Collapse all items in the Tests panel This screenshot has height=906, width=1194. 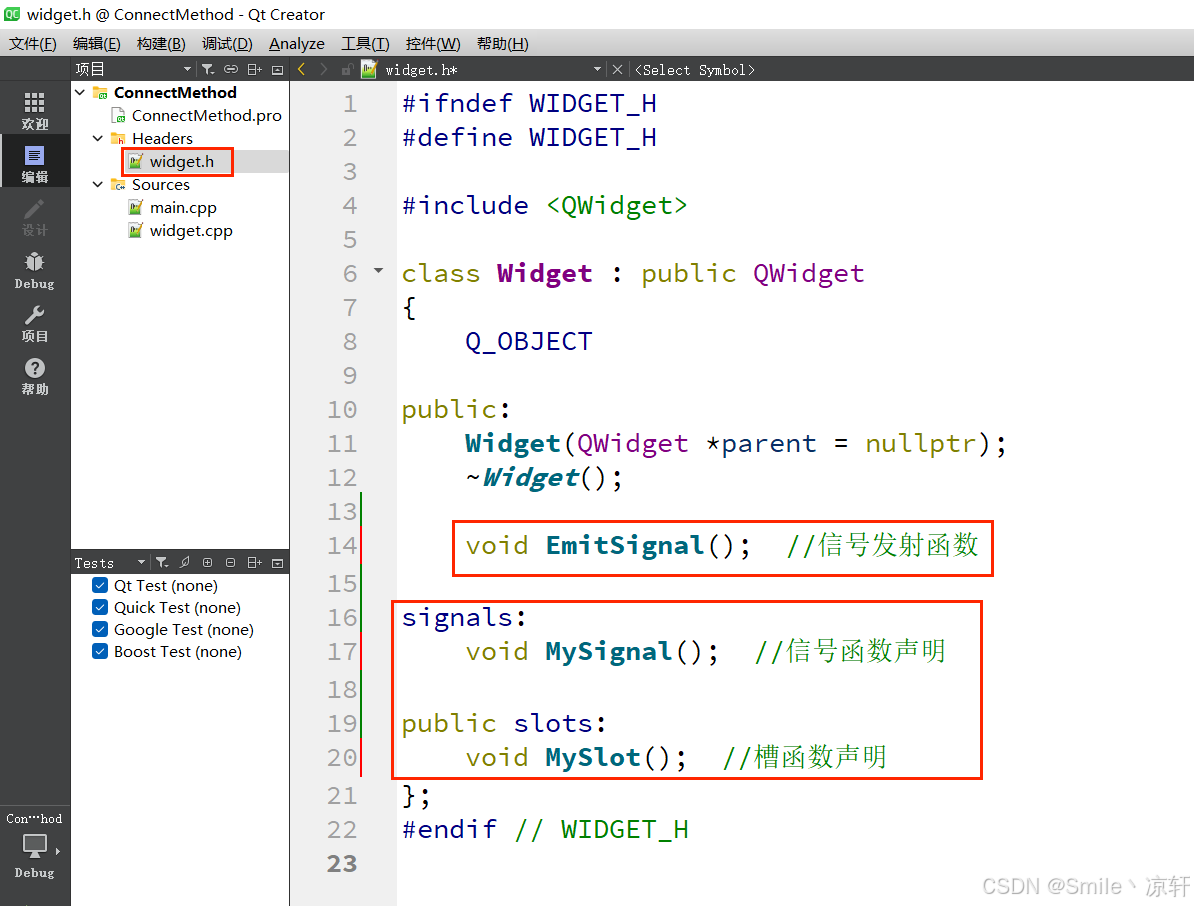point(231,563)
